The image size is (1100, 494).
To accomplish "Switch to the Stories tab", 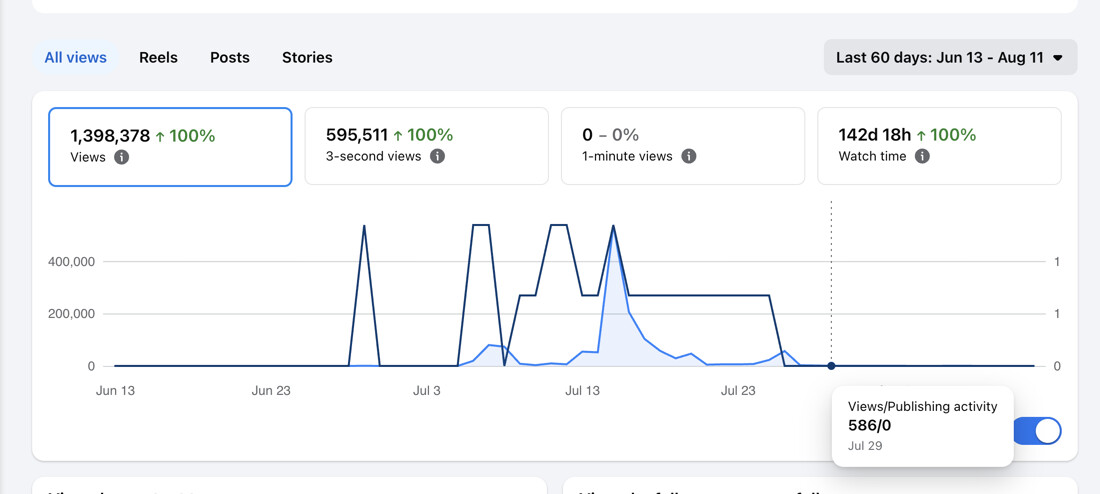I will 307,58.
